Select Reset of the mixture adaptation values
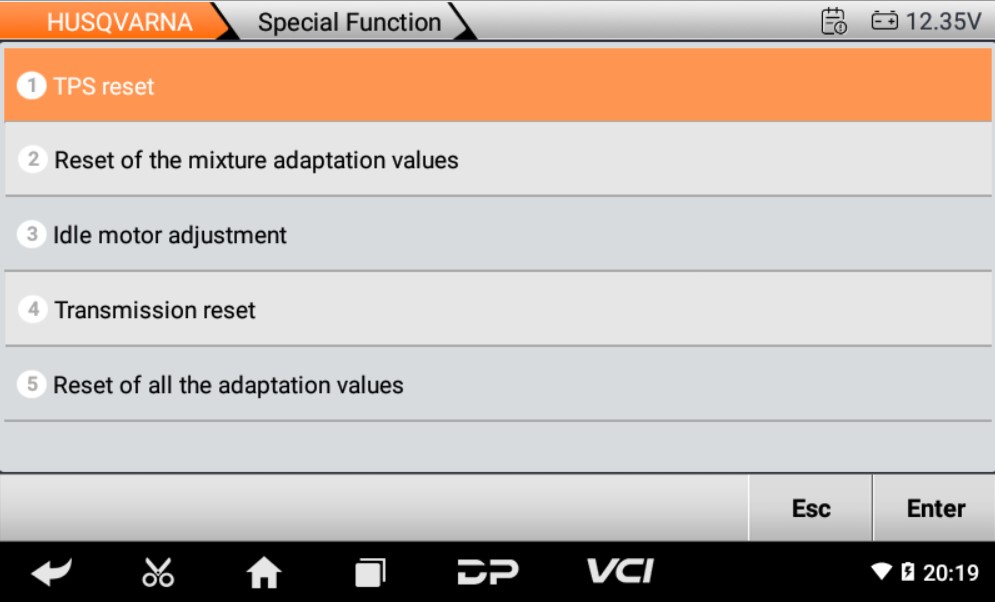Screen dimensions: 995x603 (x=497, y=160)
